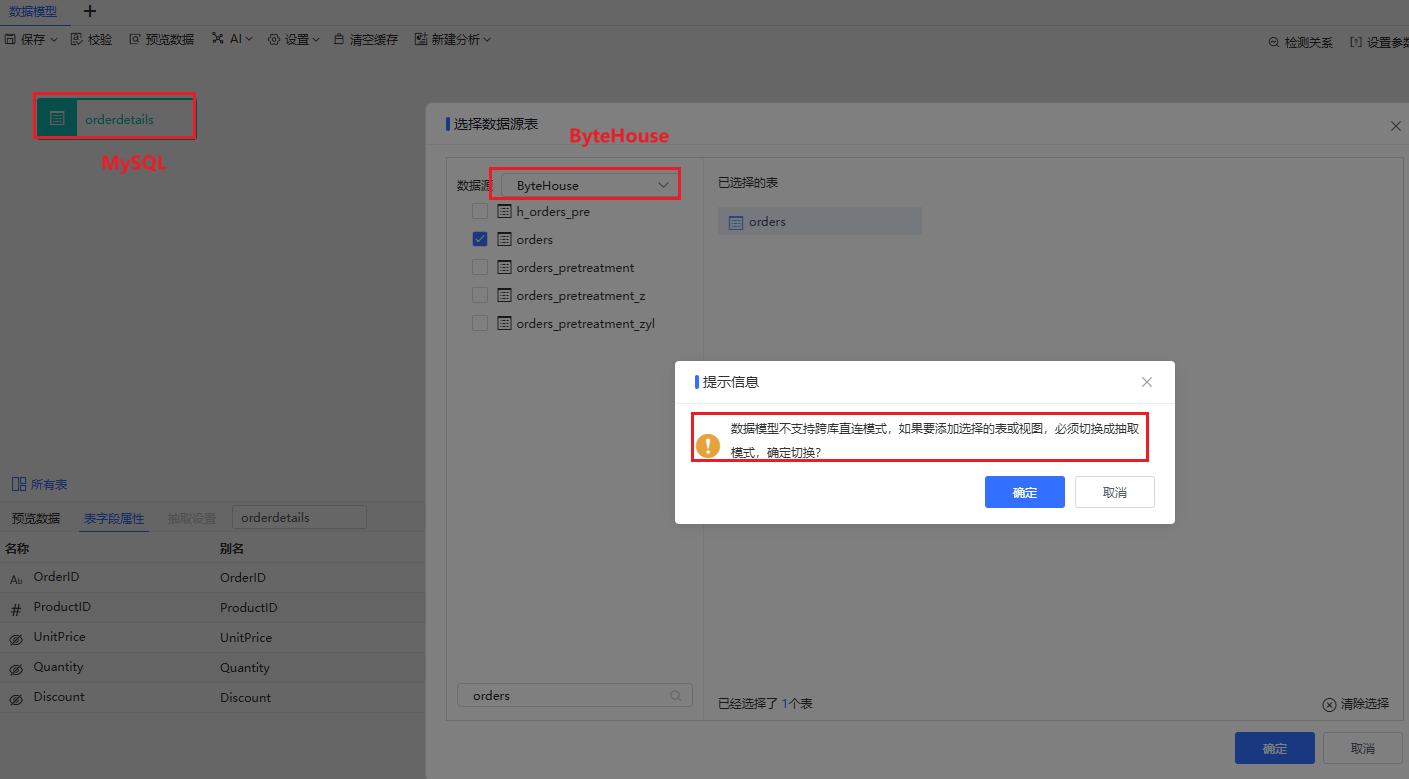Select orders in the 已选择的表 list
The height and width of the screenshot is (779, 1409).
819,221
